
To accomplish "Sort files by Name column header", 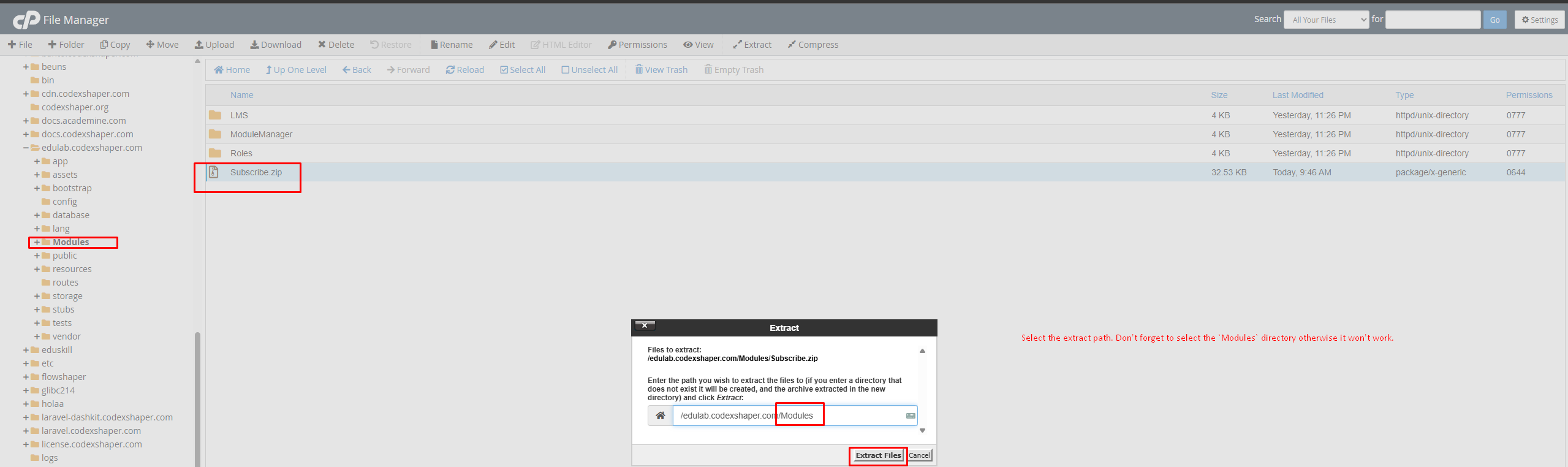I will tap(241, 95).
